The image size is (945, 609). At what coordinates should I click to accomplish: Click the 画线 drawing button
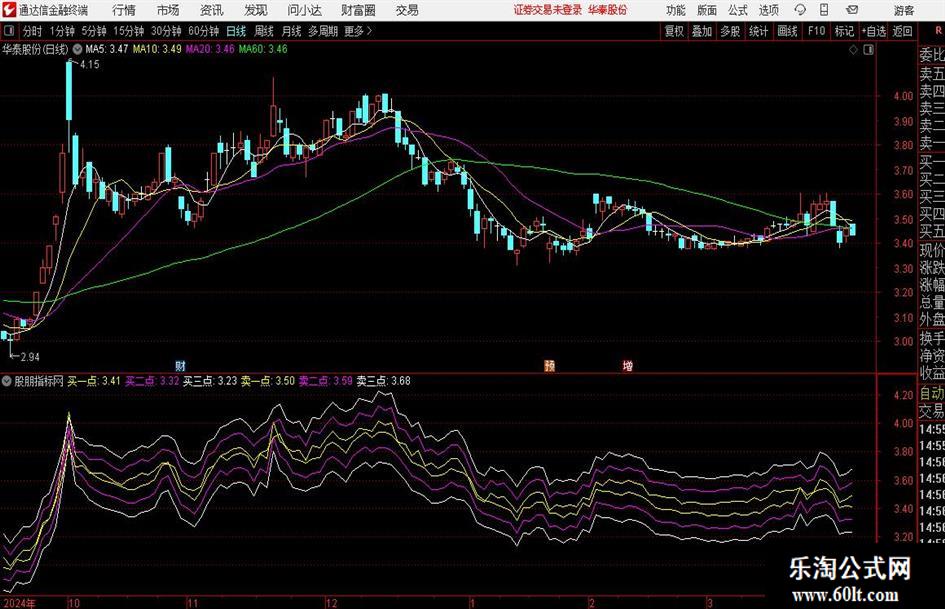tap(787, 31)
